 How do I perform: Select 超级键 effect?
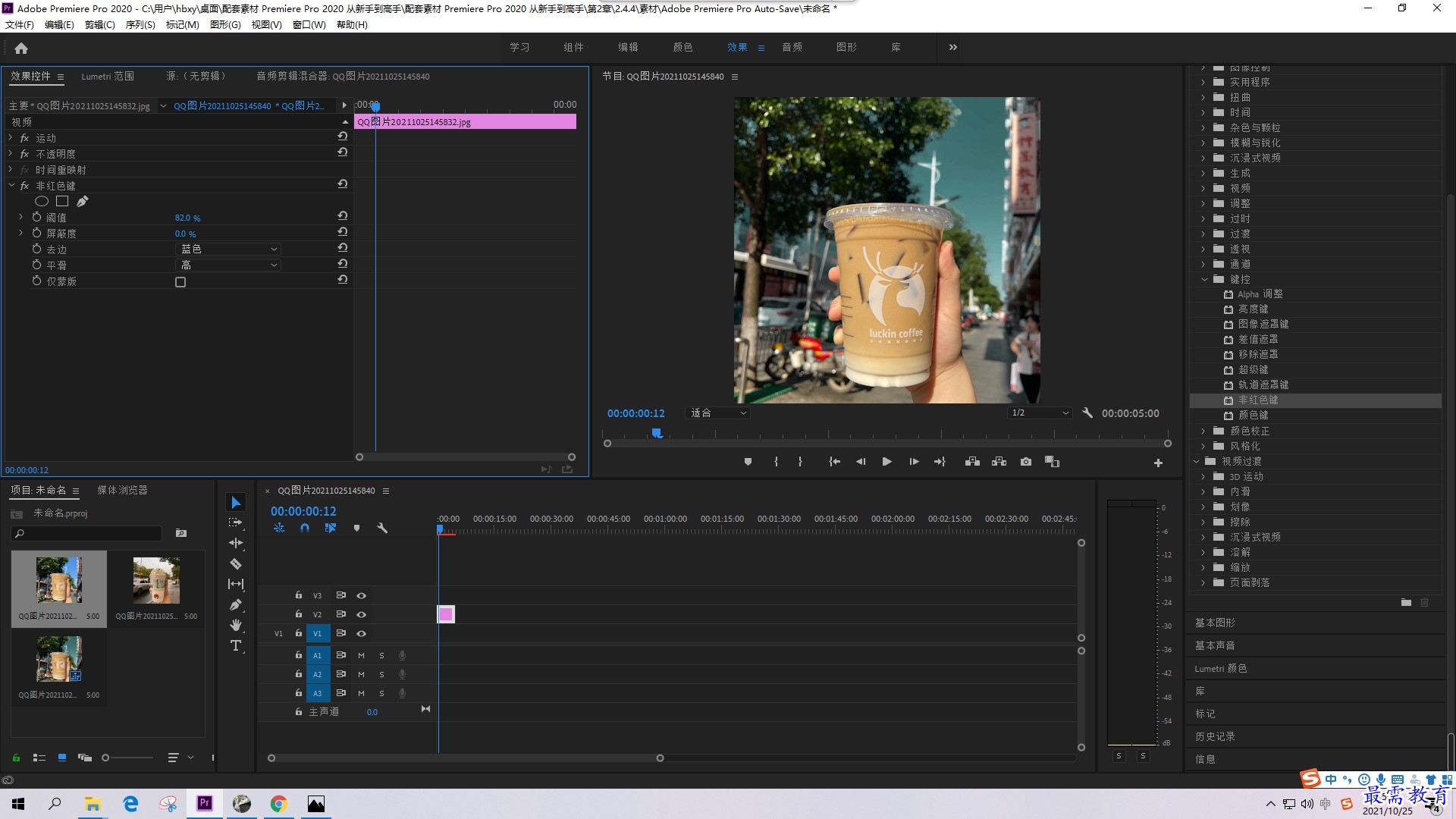pyautogui.click(x=1253, y=369)
